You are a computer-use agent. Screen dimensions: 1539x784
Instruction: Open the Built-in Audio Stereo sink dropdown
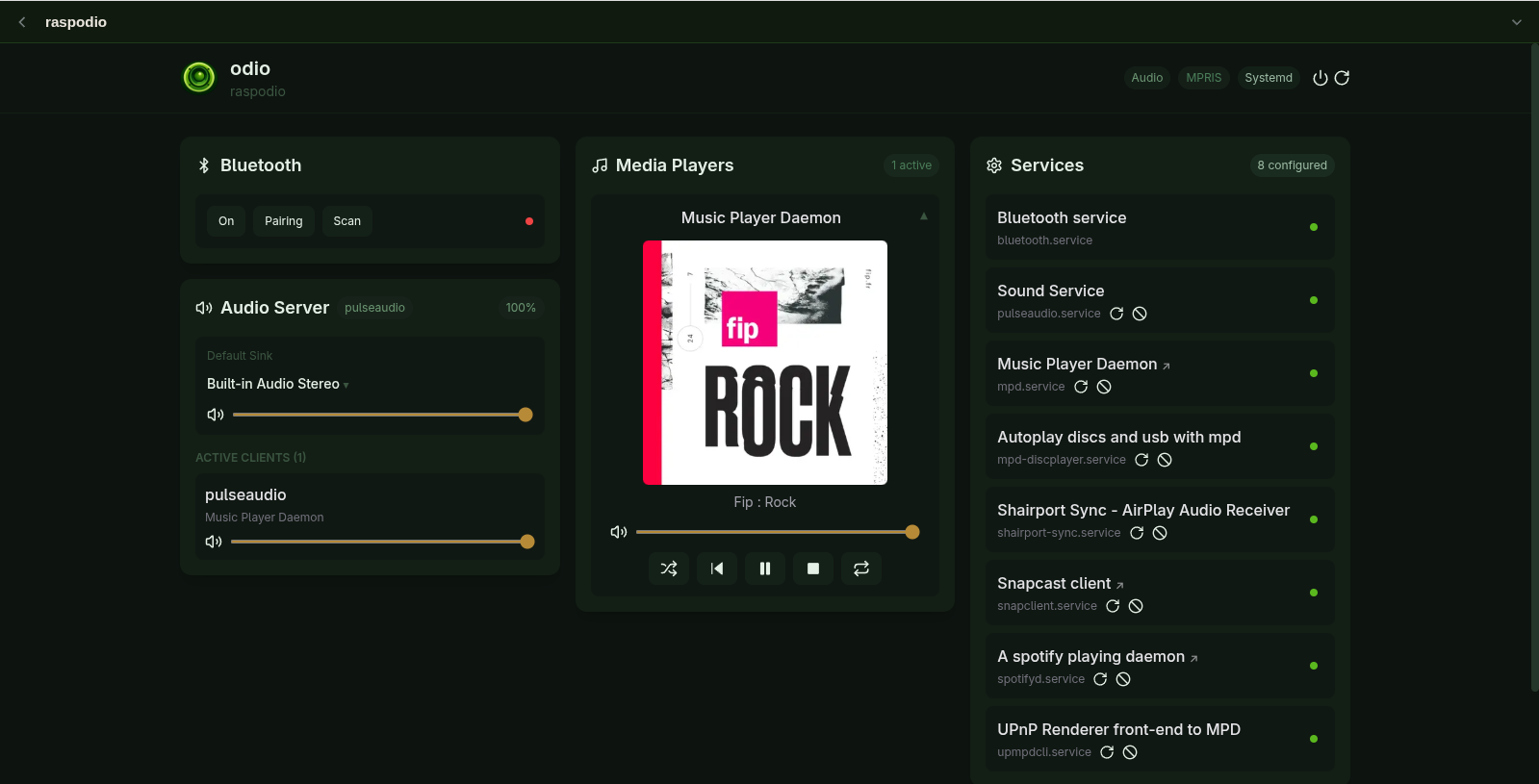278,384
